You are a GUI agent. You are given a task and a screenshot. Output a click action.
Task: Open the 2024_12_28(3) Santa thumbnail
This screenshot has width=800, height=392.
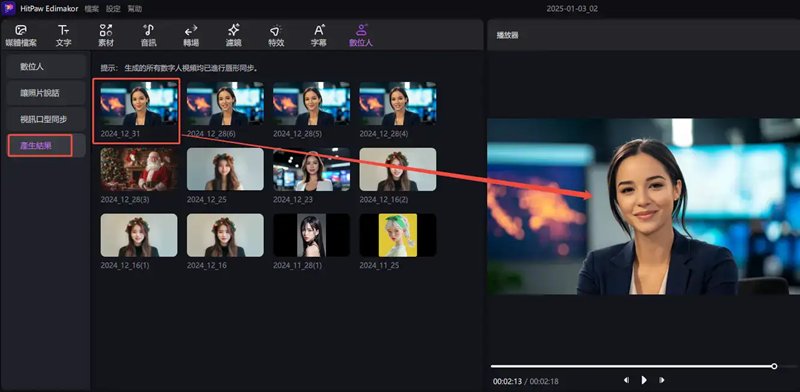139,169
